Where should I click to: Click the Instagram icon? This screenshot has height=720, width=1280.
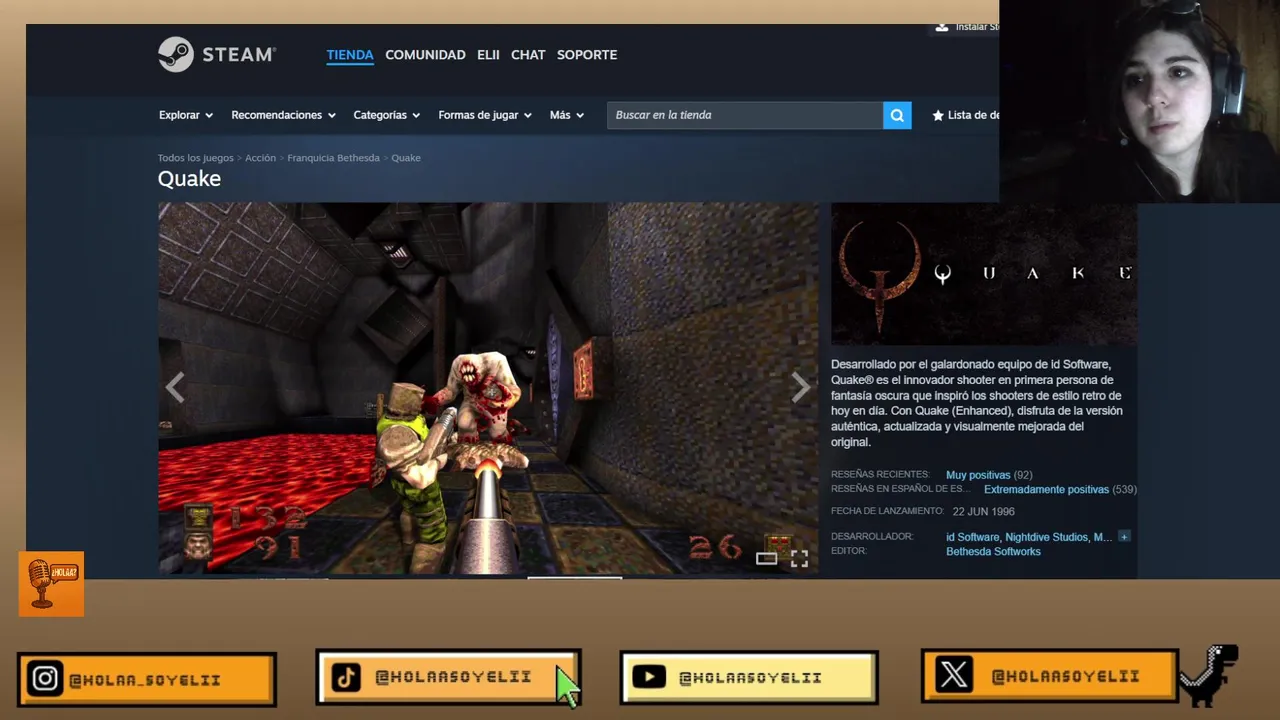(44, 679)
